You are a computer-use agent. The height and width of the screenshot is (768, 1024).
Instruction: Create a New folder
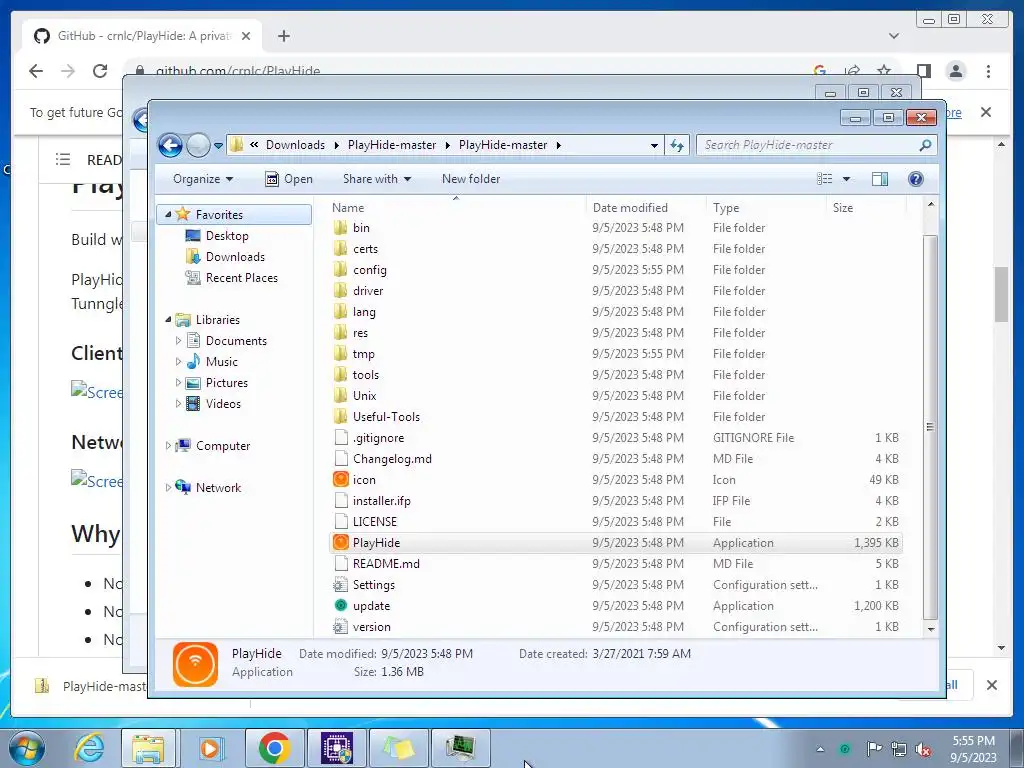(x=471, y=179)
